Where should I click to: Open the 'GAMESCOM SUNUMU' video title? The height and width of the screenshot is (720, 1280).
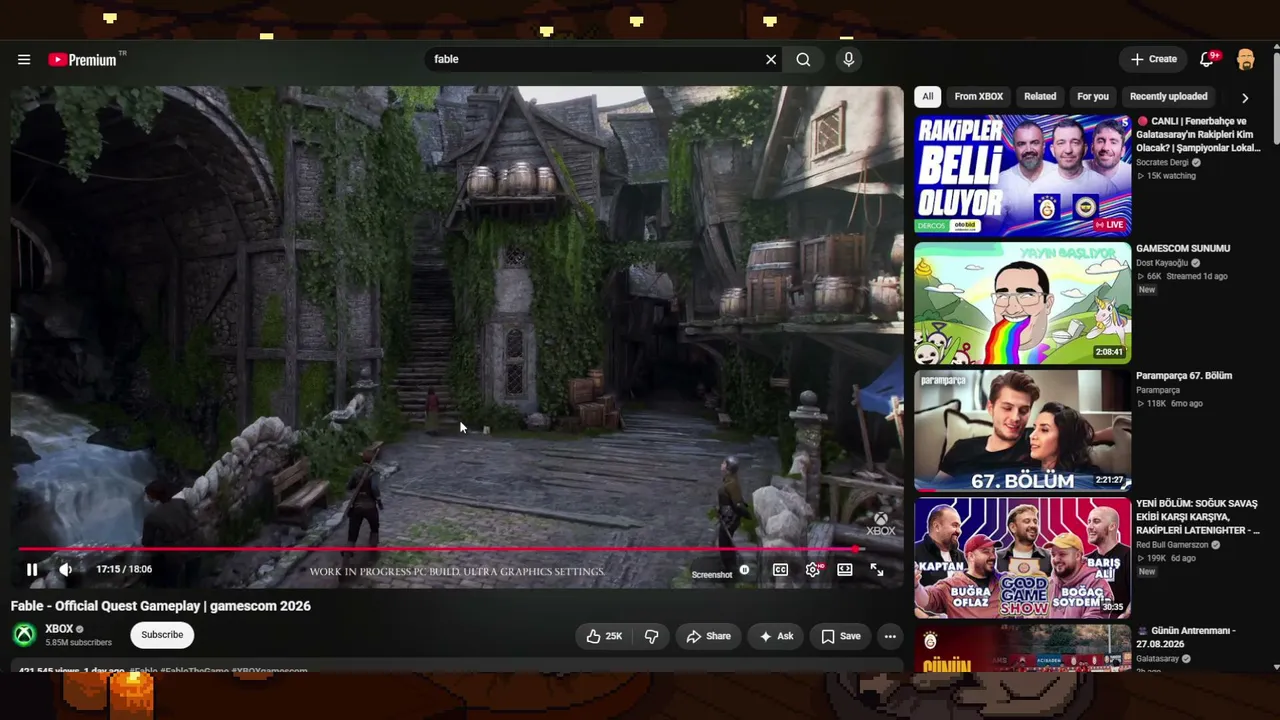(1183, 248)
